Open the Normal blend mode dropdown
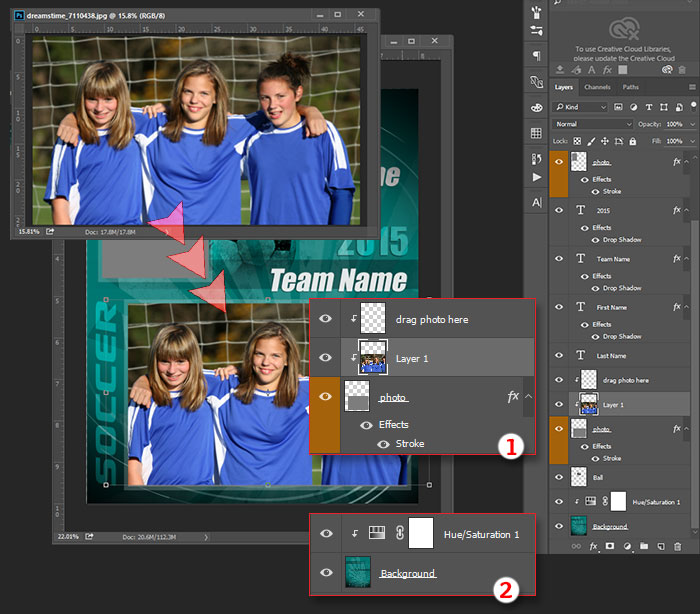This screenshot has height=614, width=700. [593, 124]
